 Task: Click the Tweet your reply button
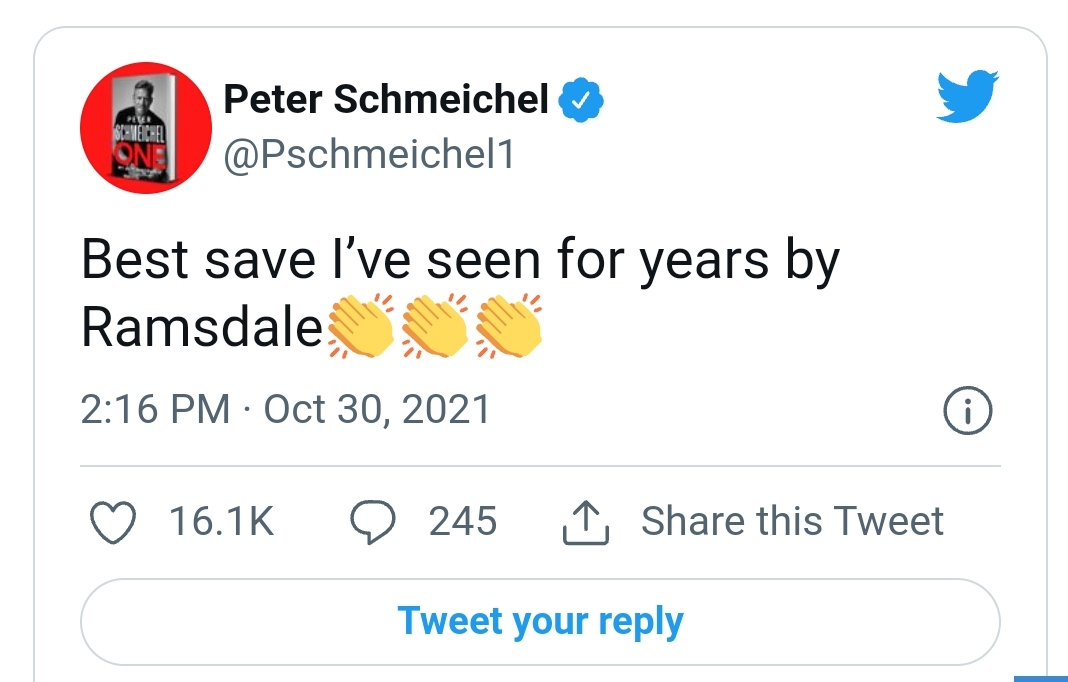point(540,622)
